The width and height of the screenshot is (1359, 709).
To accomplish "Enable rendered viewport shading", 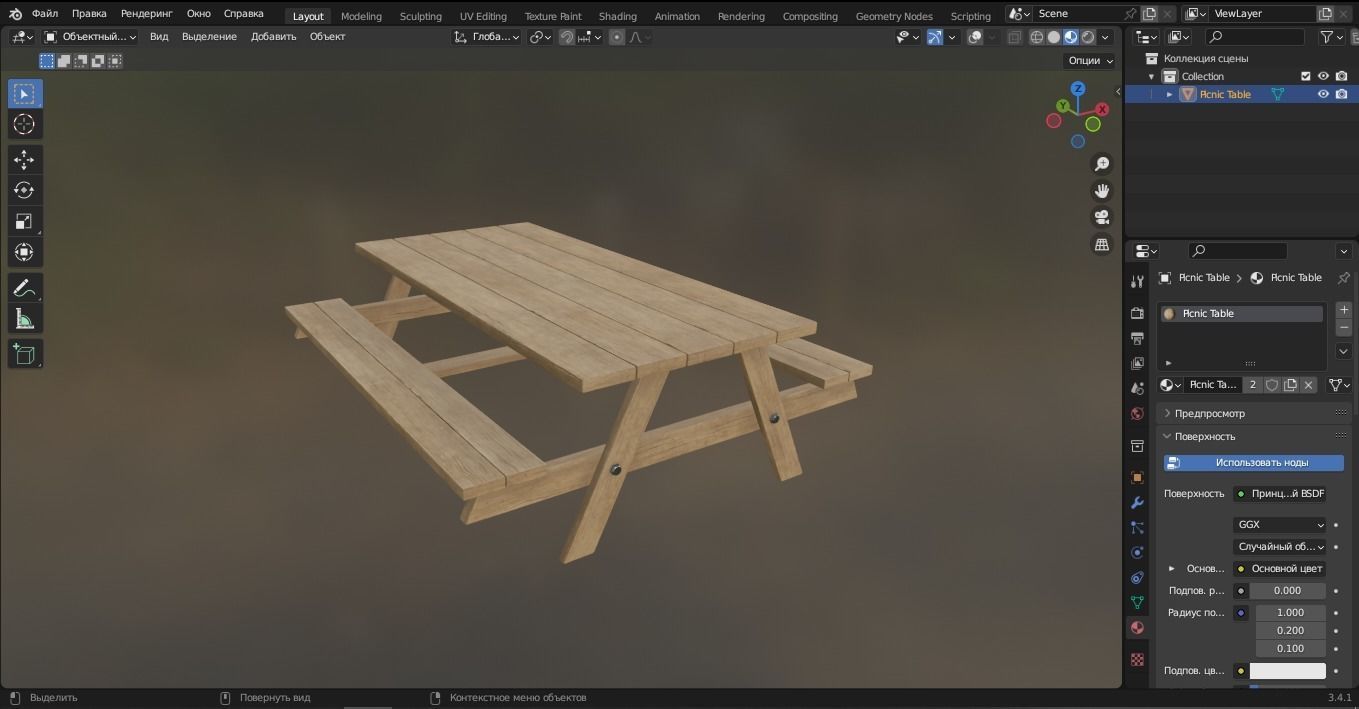I will (1088, 37).
